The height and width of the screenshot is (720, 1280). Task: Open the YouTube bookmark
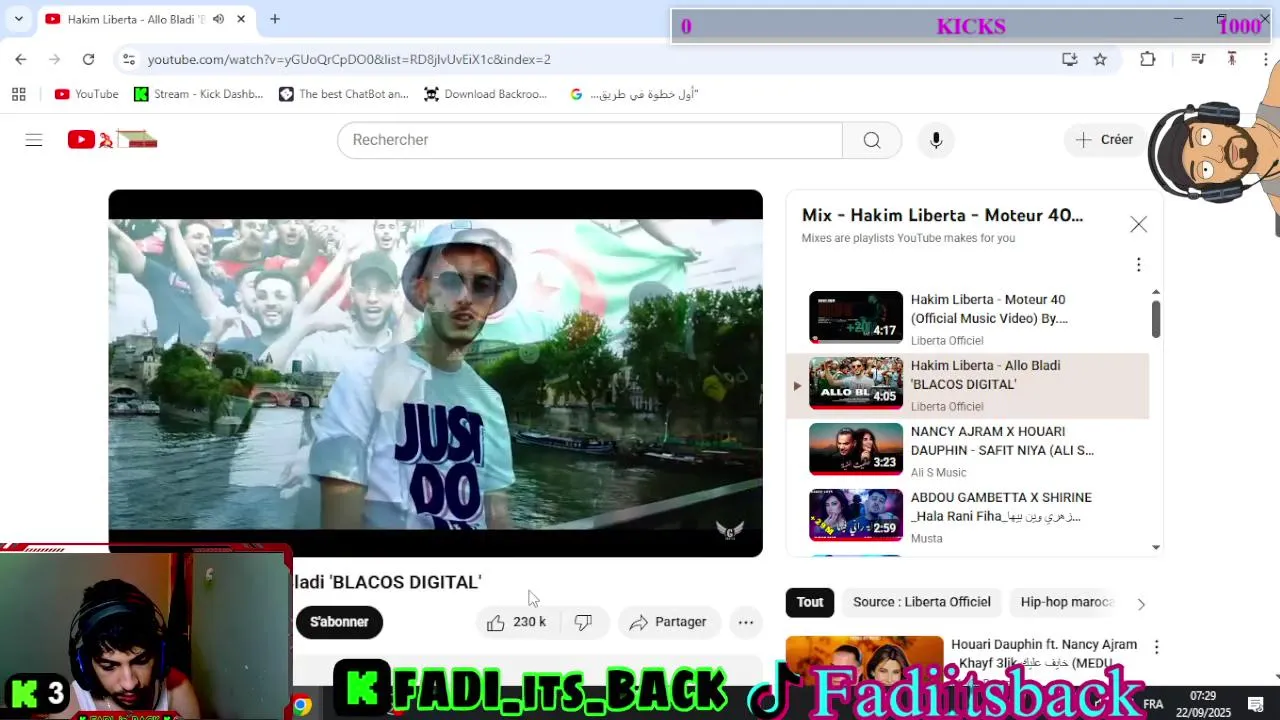[x=86, y=94]
